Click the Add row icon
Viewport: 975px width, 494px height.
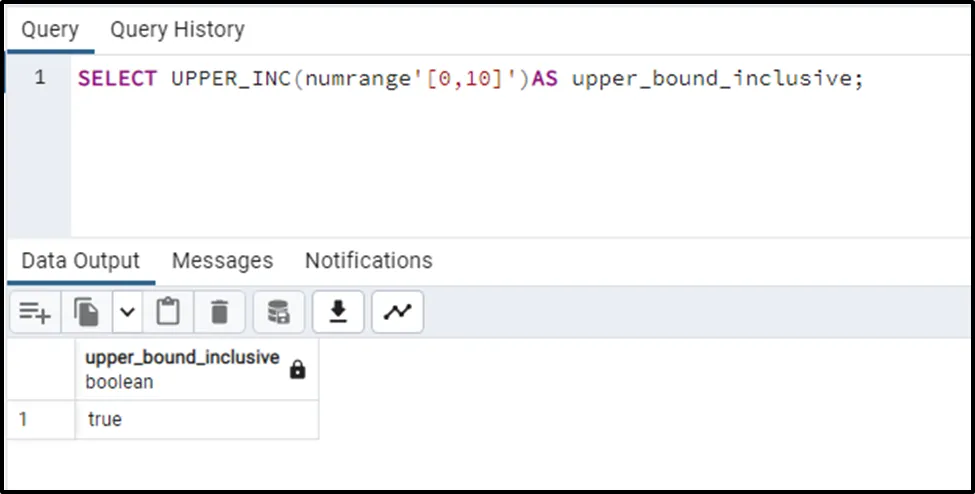point(35,313)
